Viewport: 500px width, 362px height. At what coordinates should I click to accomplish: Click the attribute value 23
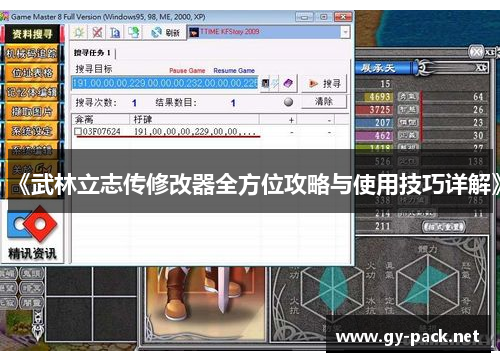tap(478, 123)
